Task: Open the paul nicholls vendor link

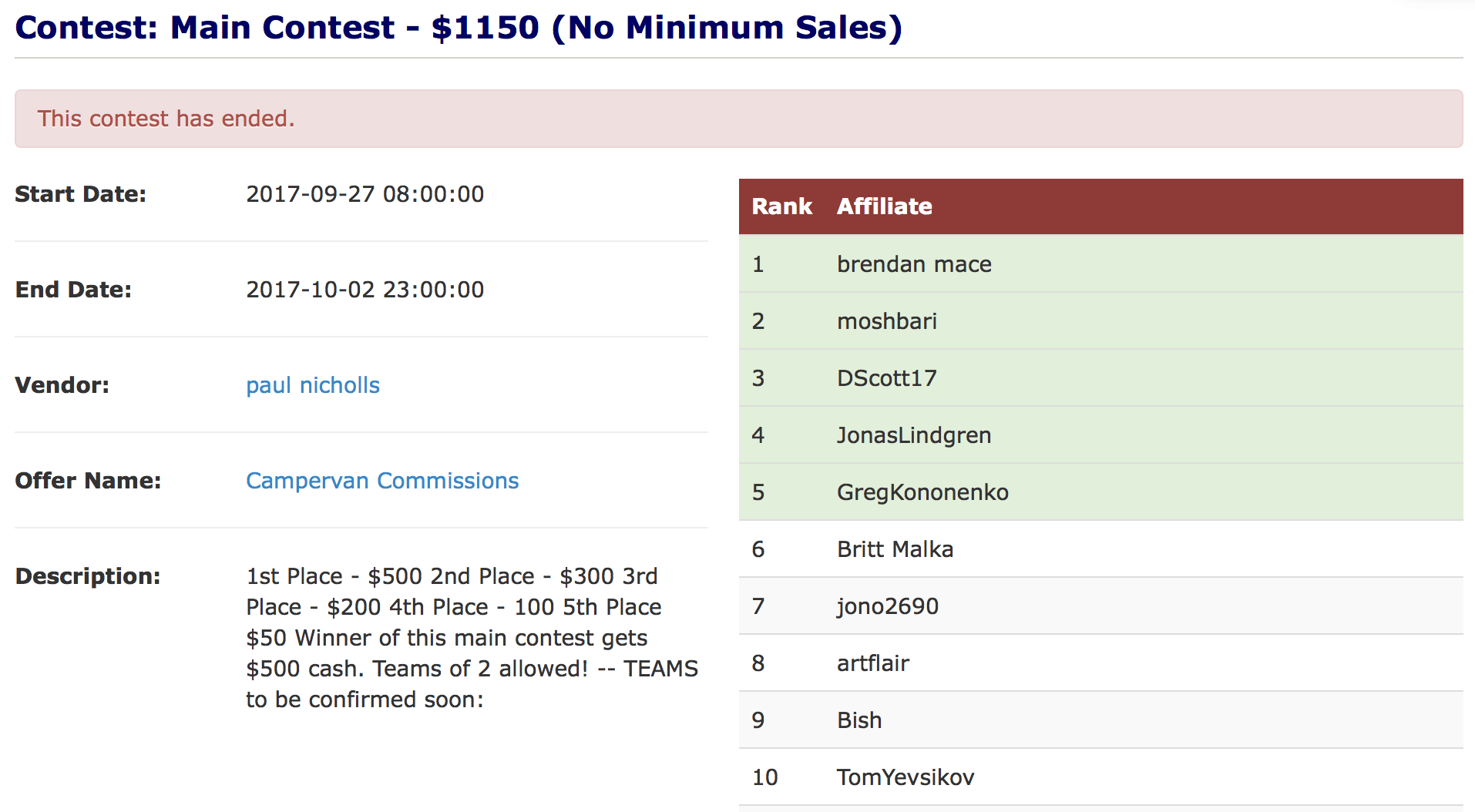Action: coord(313,385)
